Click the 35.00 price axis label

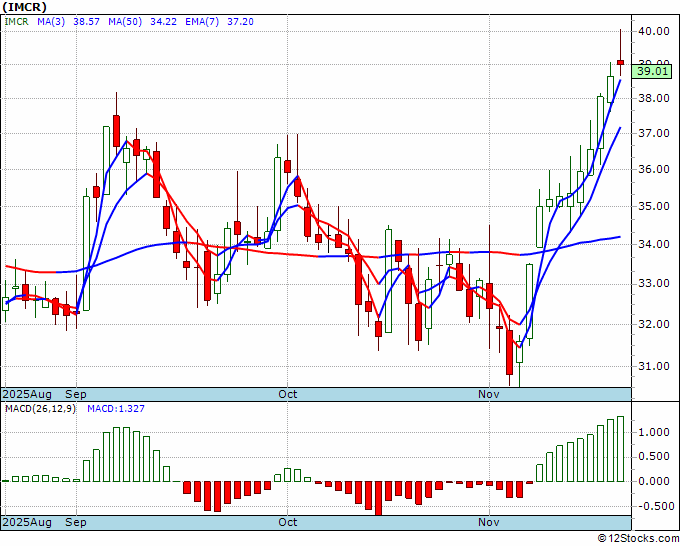click(654, 206)
